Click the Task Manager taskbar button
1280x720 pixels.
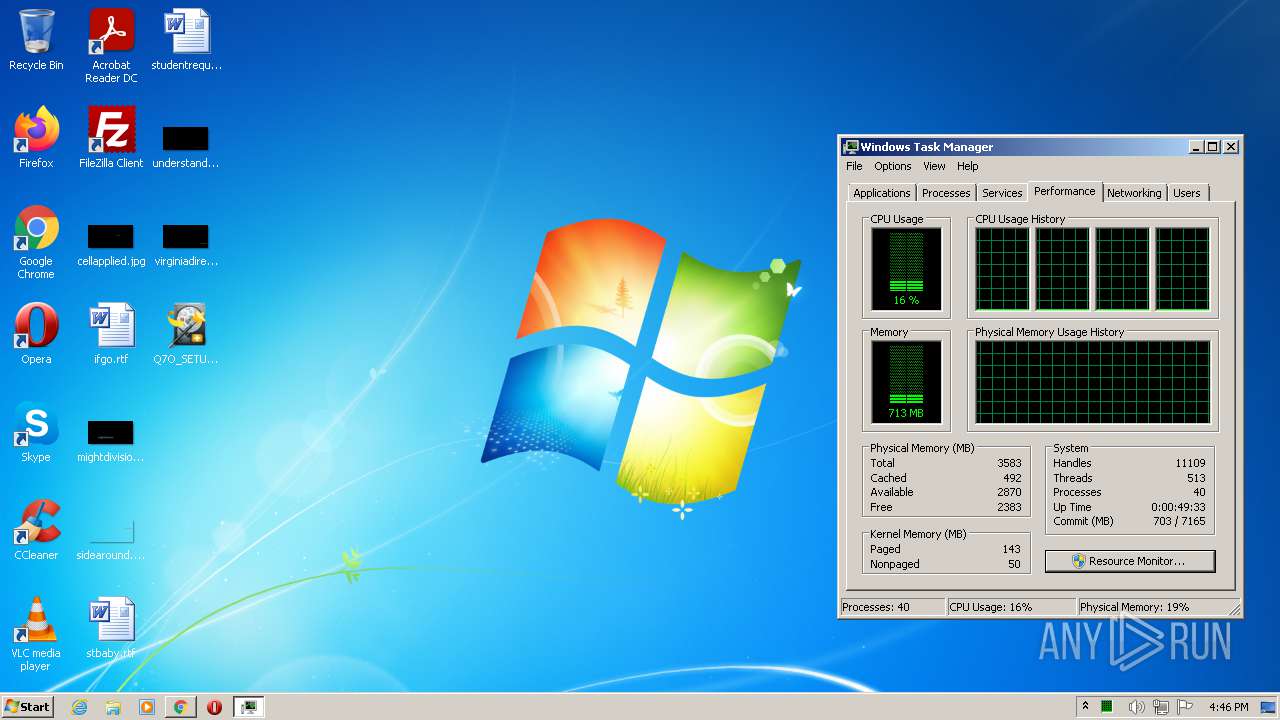pos(248,707)
